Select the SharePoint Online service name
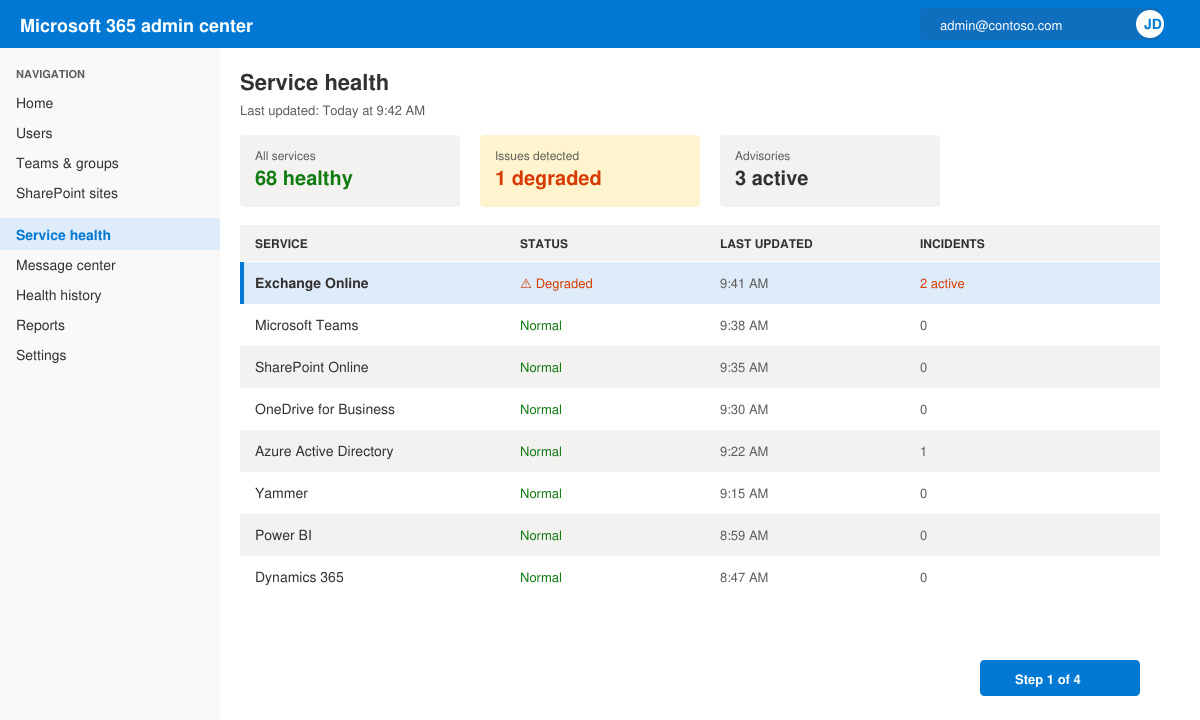Screen dimensions: 1200x720 (x=312, y=367)
